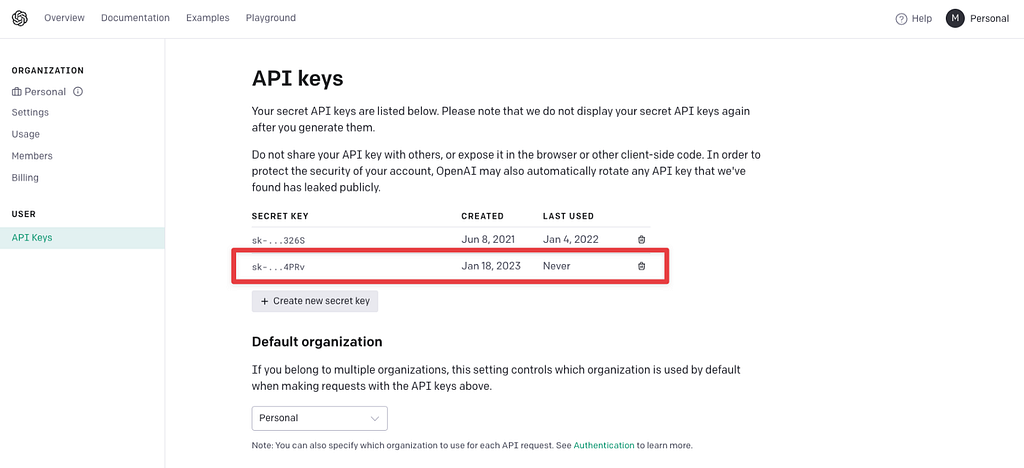
Task: Open the Documentation page
Action: [x=135, y=18]
